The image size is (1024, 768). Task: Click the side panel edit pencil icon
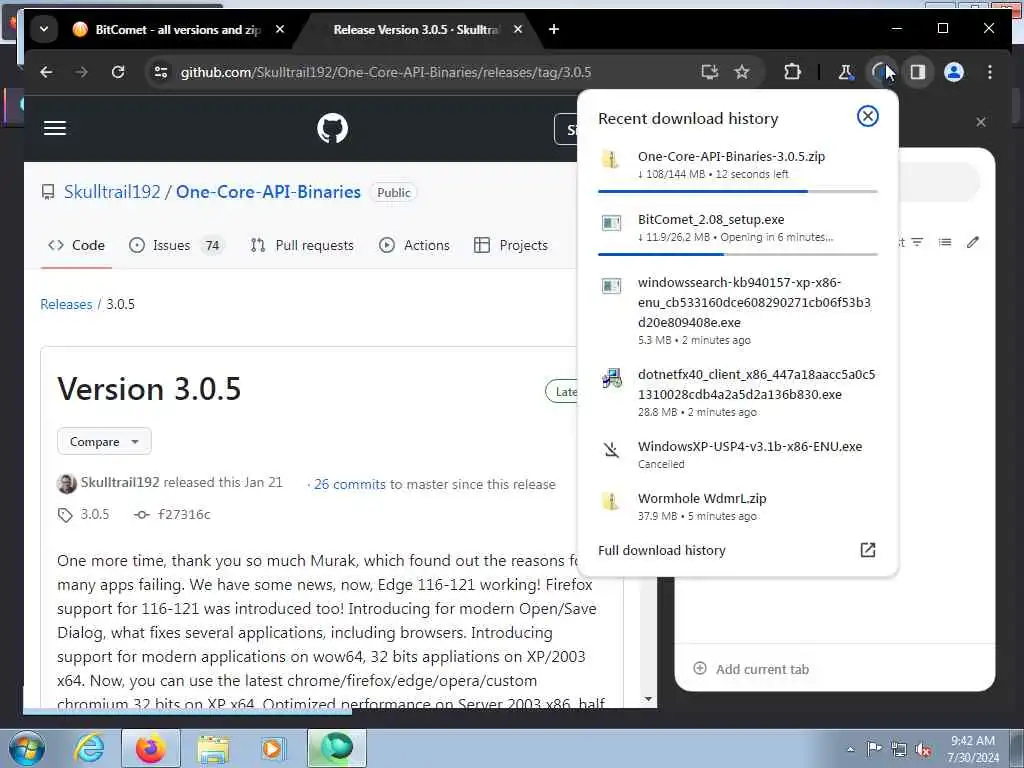click(x=972, y=242)
